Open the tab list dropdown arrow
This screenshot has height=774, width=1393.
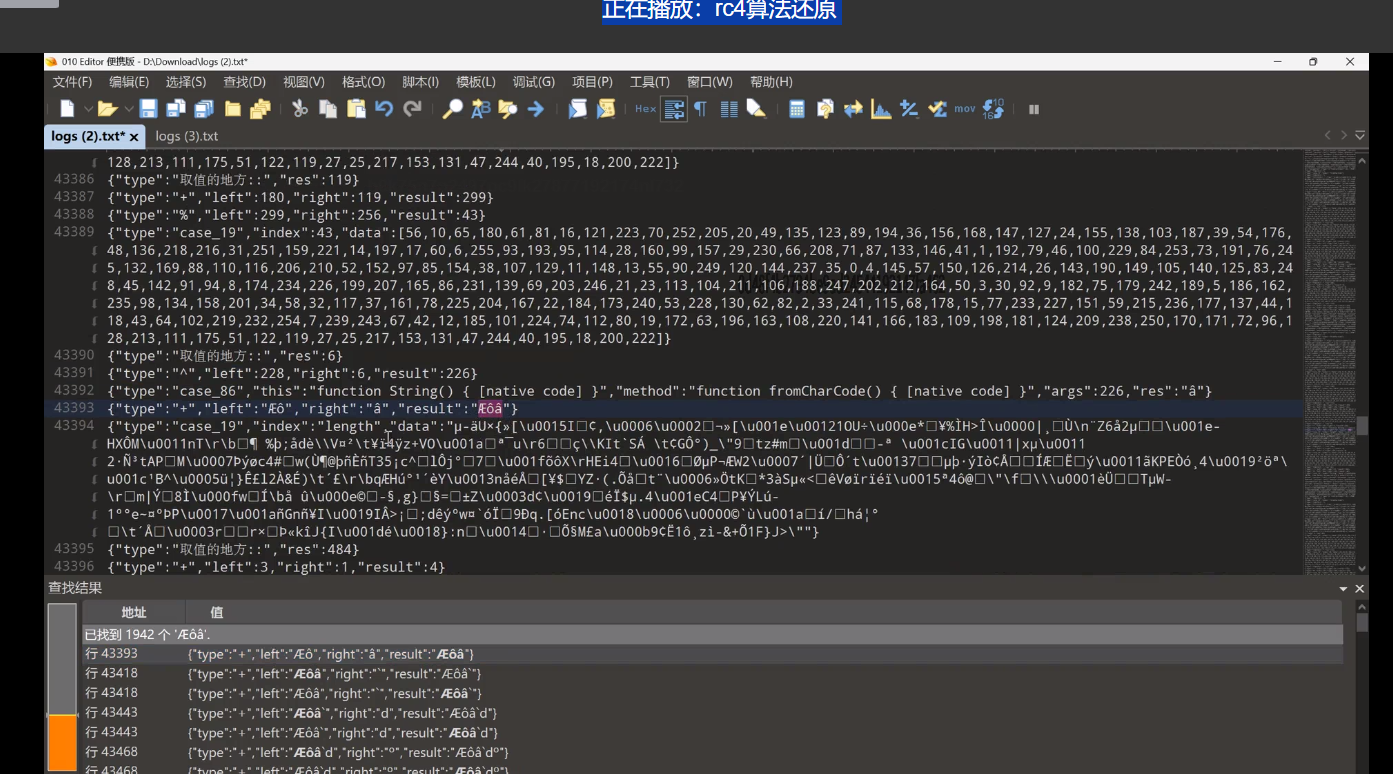point(1360,135)
